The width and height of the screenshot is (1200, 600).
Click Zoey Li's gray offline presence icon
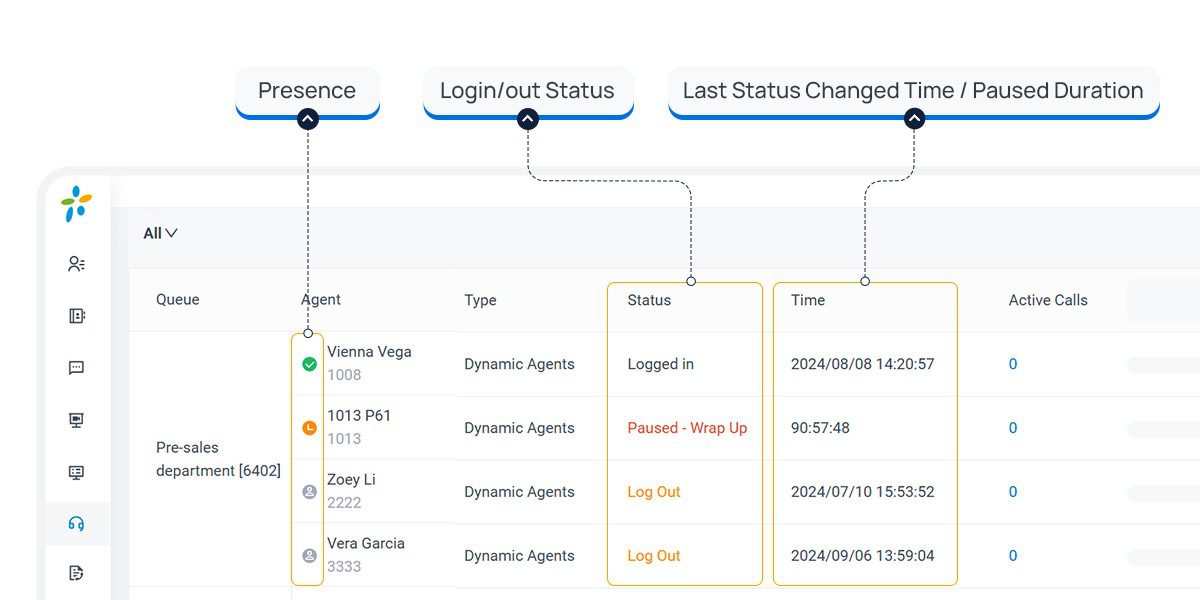click(x=309, y=492)
